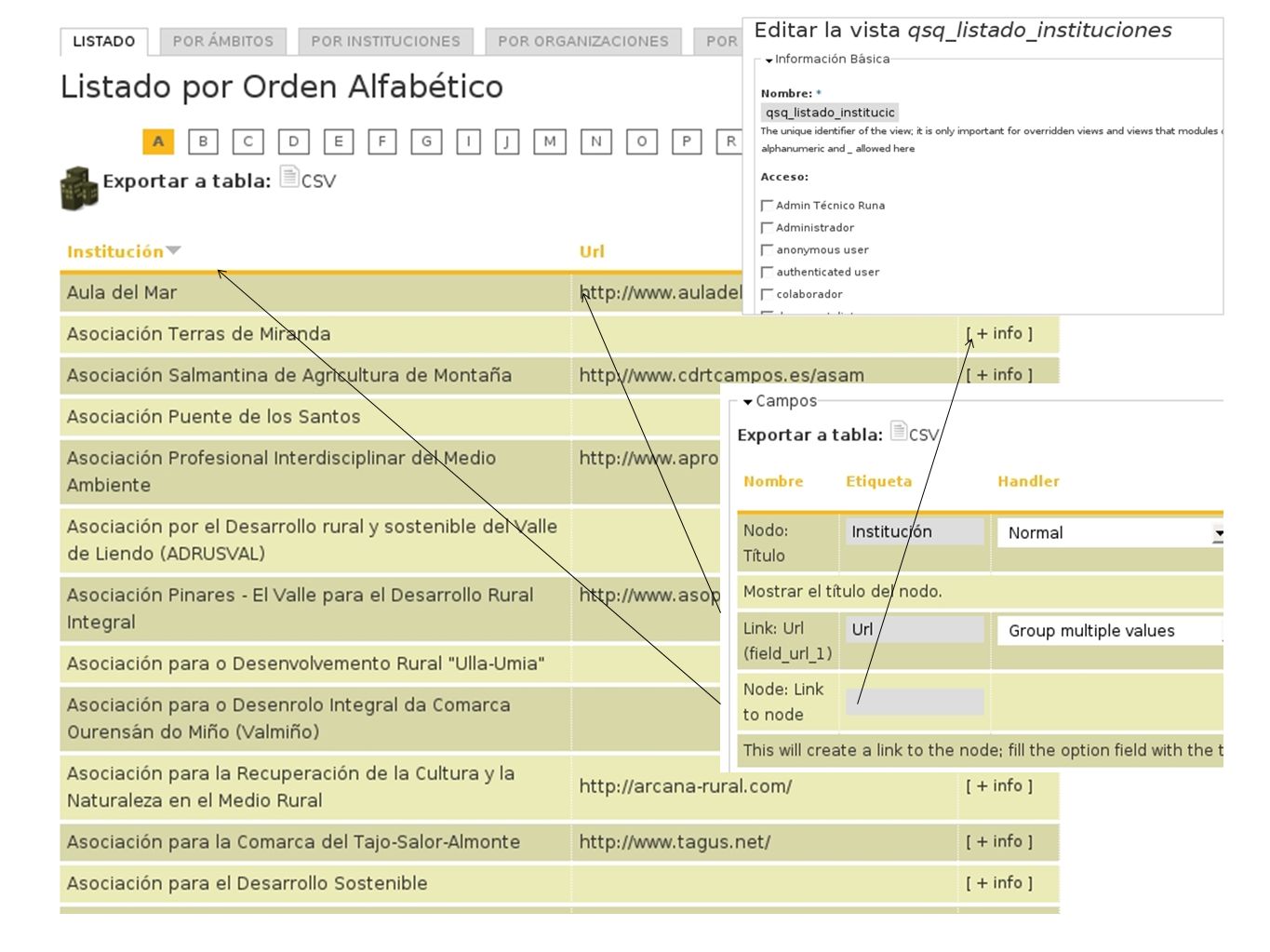Check anonymous user access

click(x=768, y=250)
